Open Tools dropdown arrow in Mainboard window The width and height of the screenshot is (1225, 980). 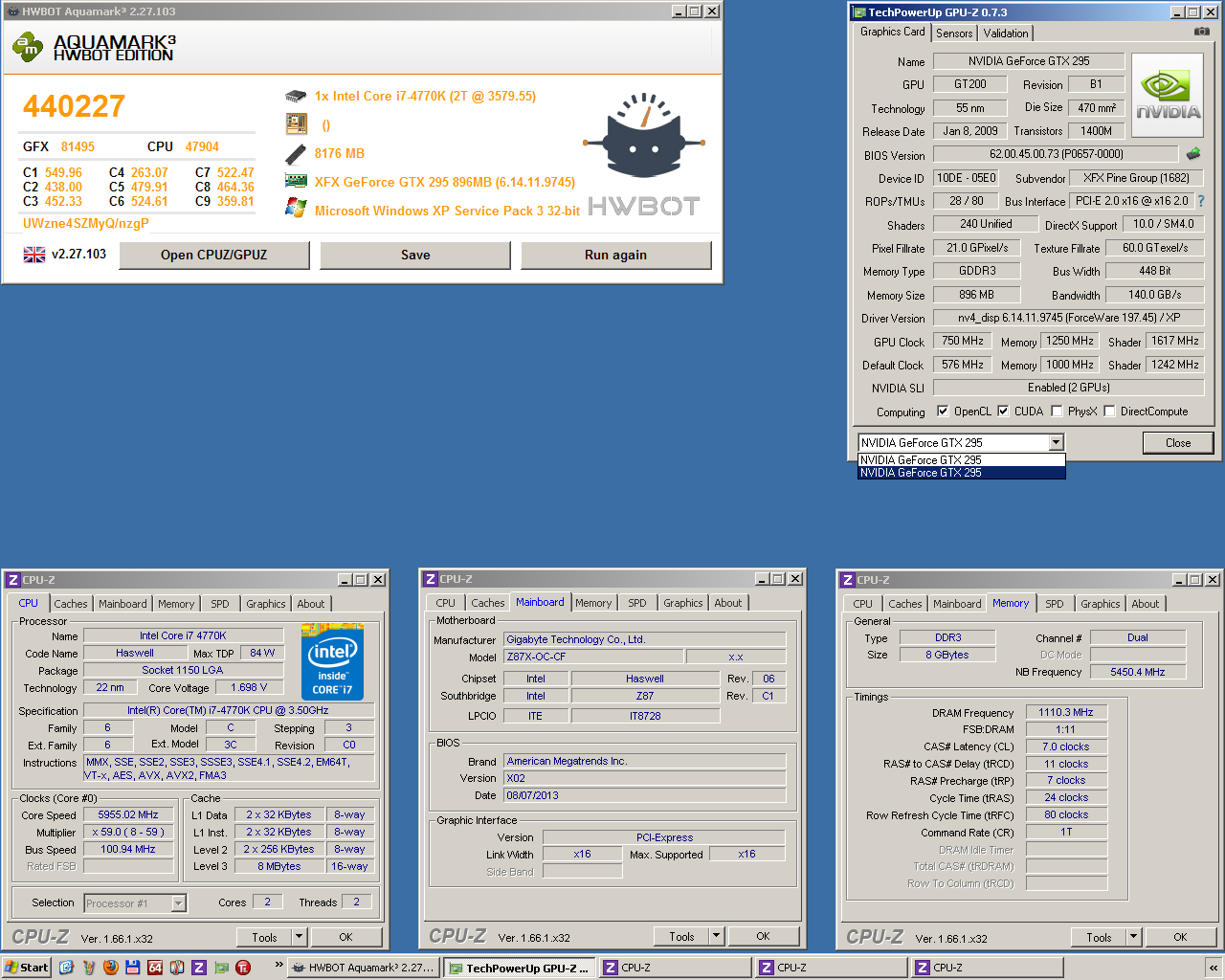[x=716, y=936]
